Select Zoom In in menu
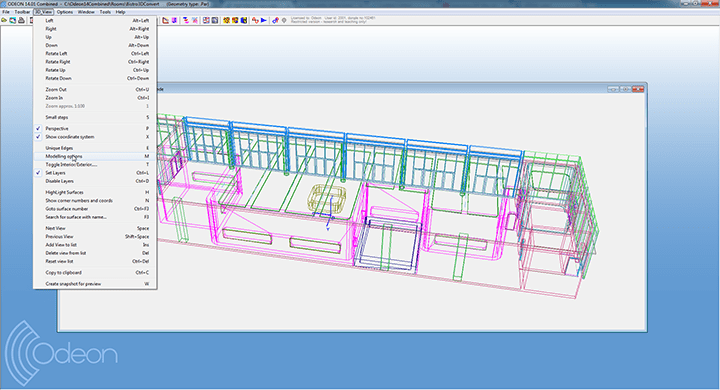The width and height of the screenshot is (720, 390). tap(95, 98)
